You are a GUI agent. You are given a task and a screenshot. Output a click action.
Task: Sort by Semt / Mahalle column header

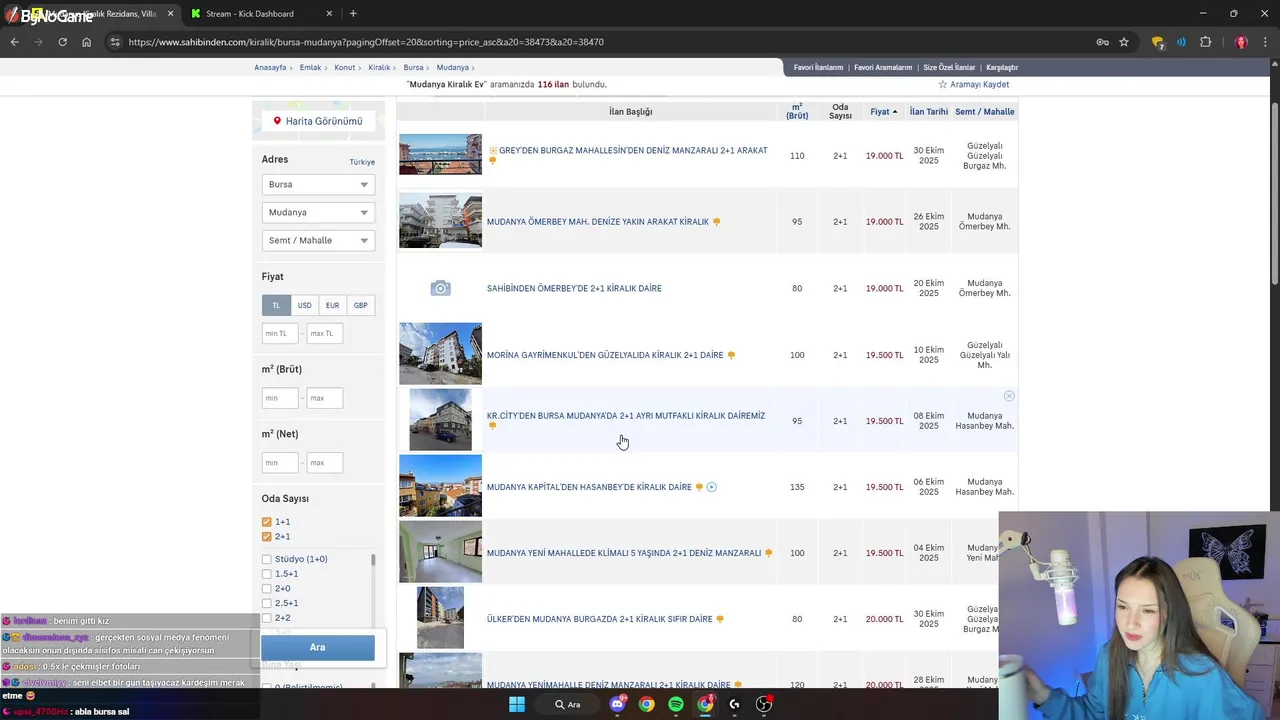985,112
